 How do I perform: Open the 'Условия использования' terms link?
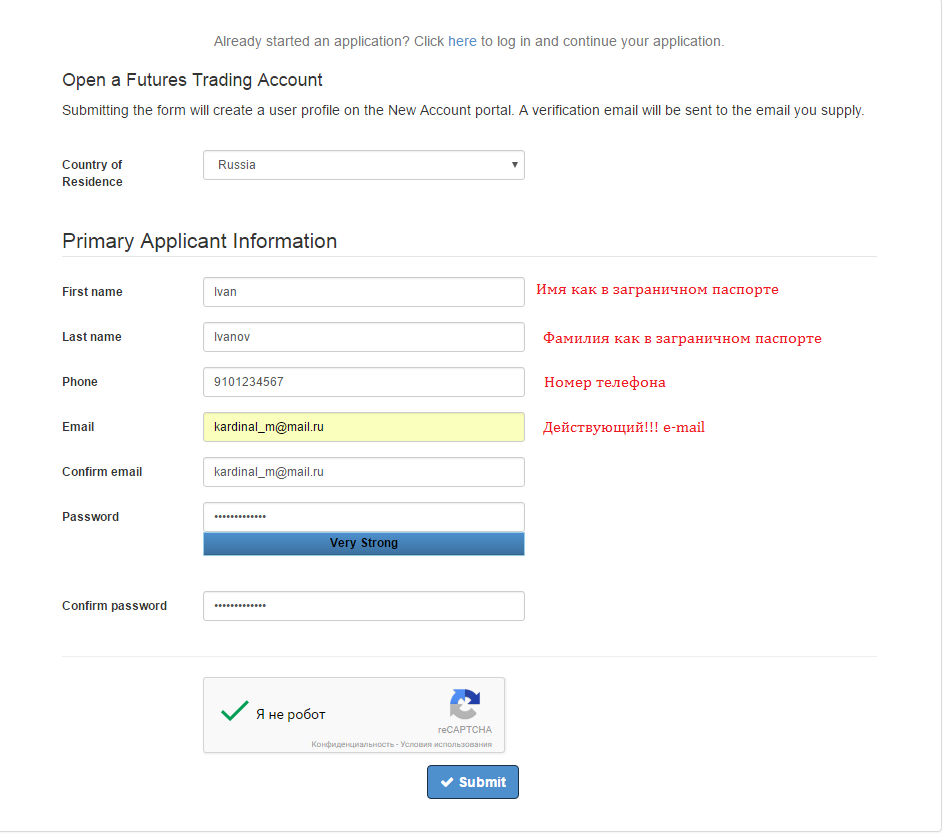tap(446, 745)
